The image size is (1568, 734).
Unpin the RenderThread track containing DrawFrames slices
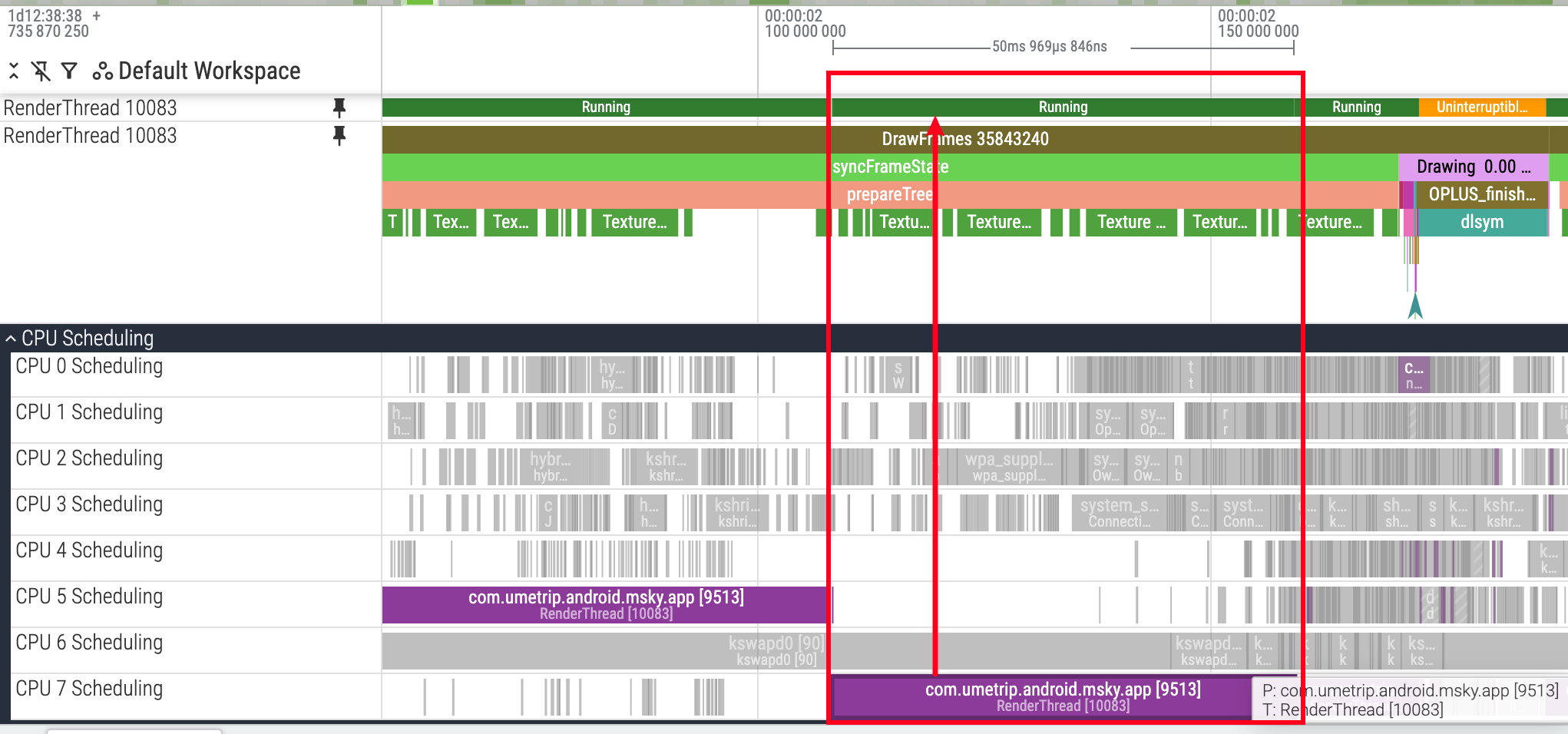339,136
